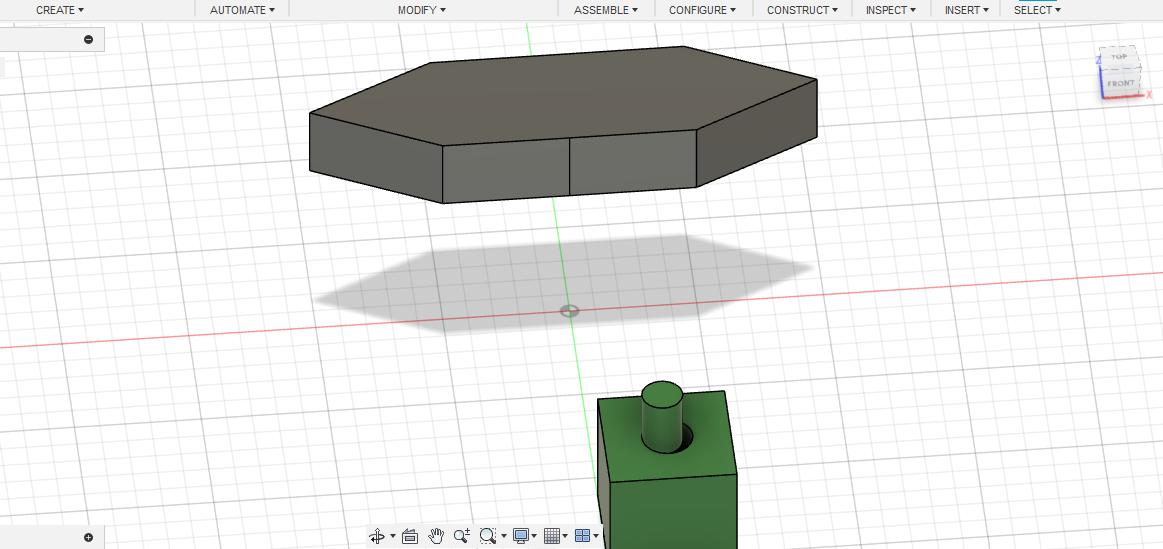Select the small green cylinder peg

click(662, 415)
